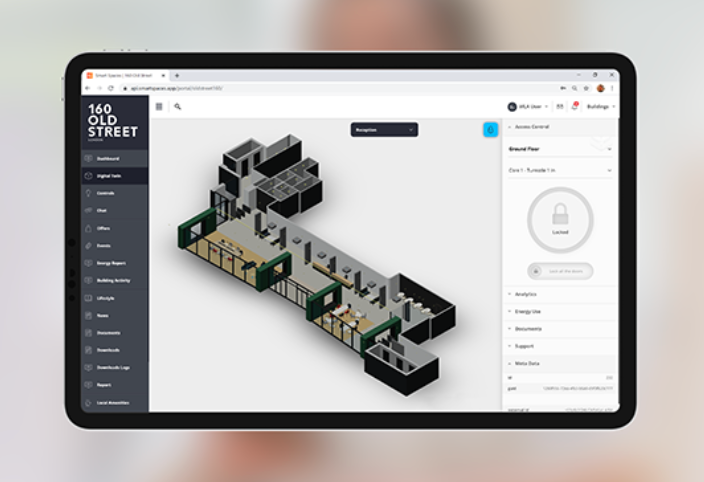This screenshot has width=704, height=482.
Task: Click the Downloads icon in sidebar
Action: coord(88,350)
